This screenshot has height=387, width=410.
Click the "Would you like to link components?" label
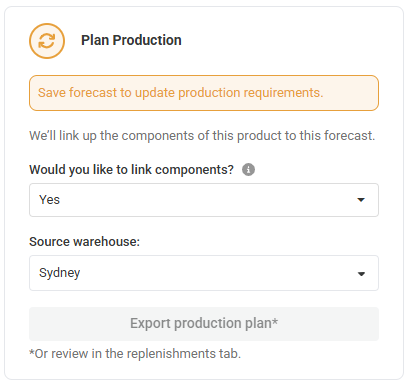pyautogui.click(x=131, y=170)
